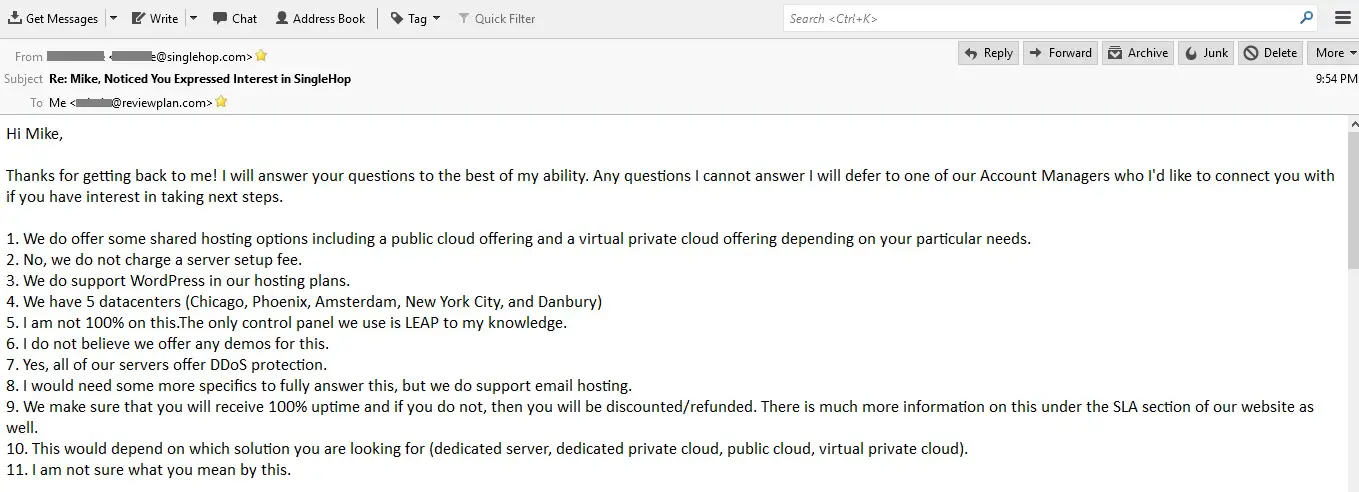Open the Chat button

[x=235, y=18]
